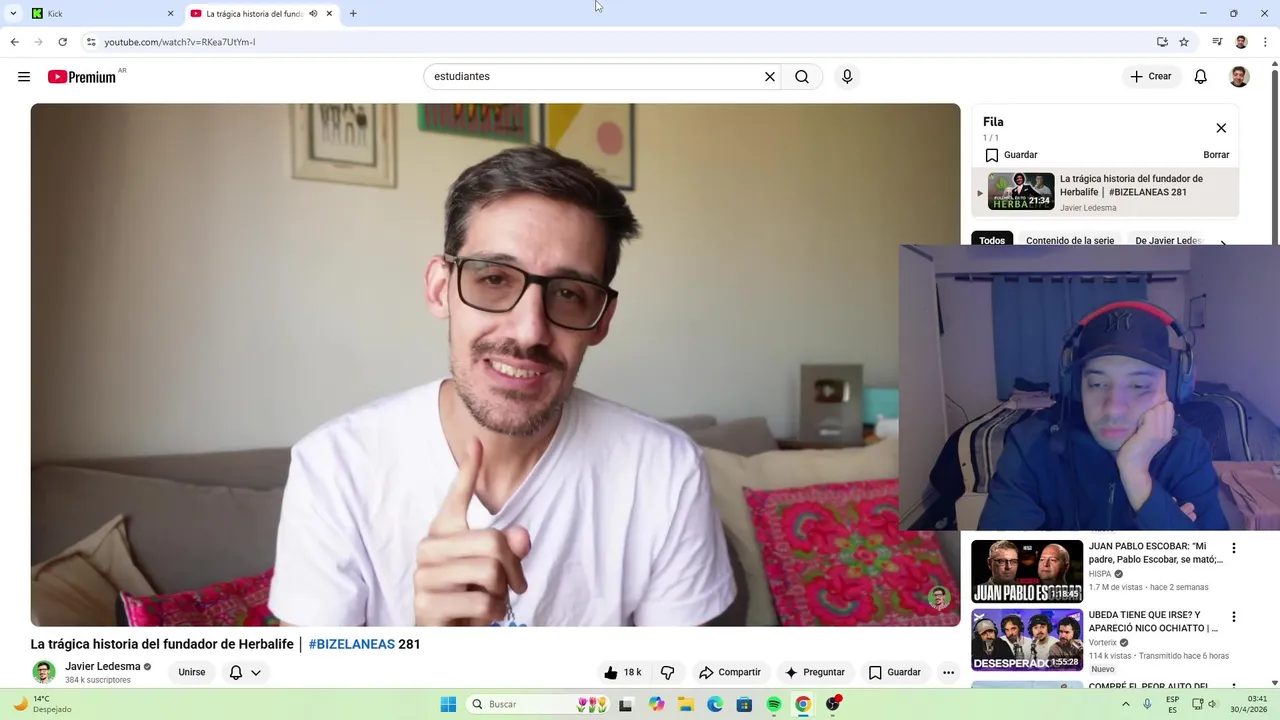
Task: Open YouTube account avatar menu
Action: point(1239,77)
